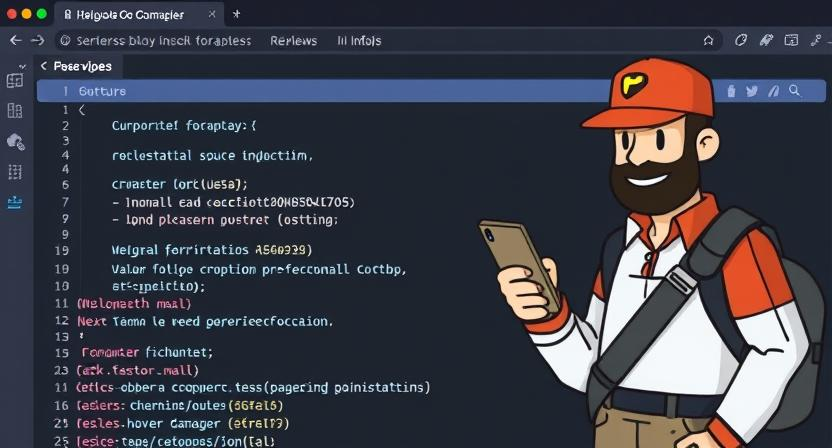The width and height of the screenshot is (832, 448).
Task: Click the trash icon in the Gotture header row
Action: 730,91
